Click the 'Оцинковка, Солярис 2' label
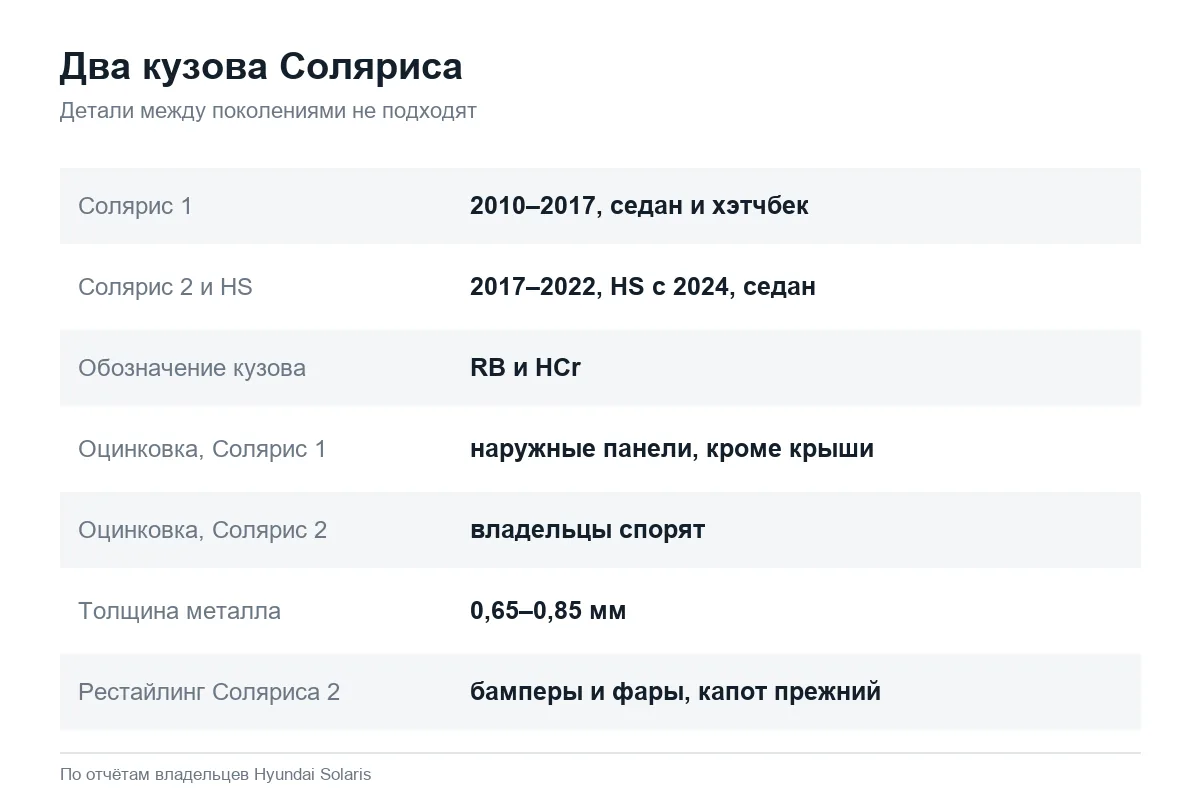The image size is (1200, 800). [x=203, y=530]
